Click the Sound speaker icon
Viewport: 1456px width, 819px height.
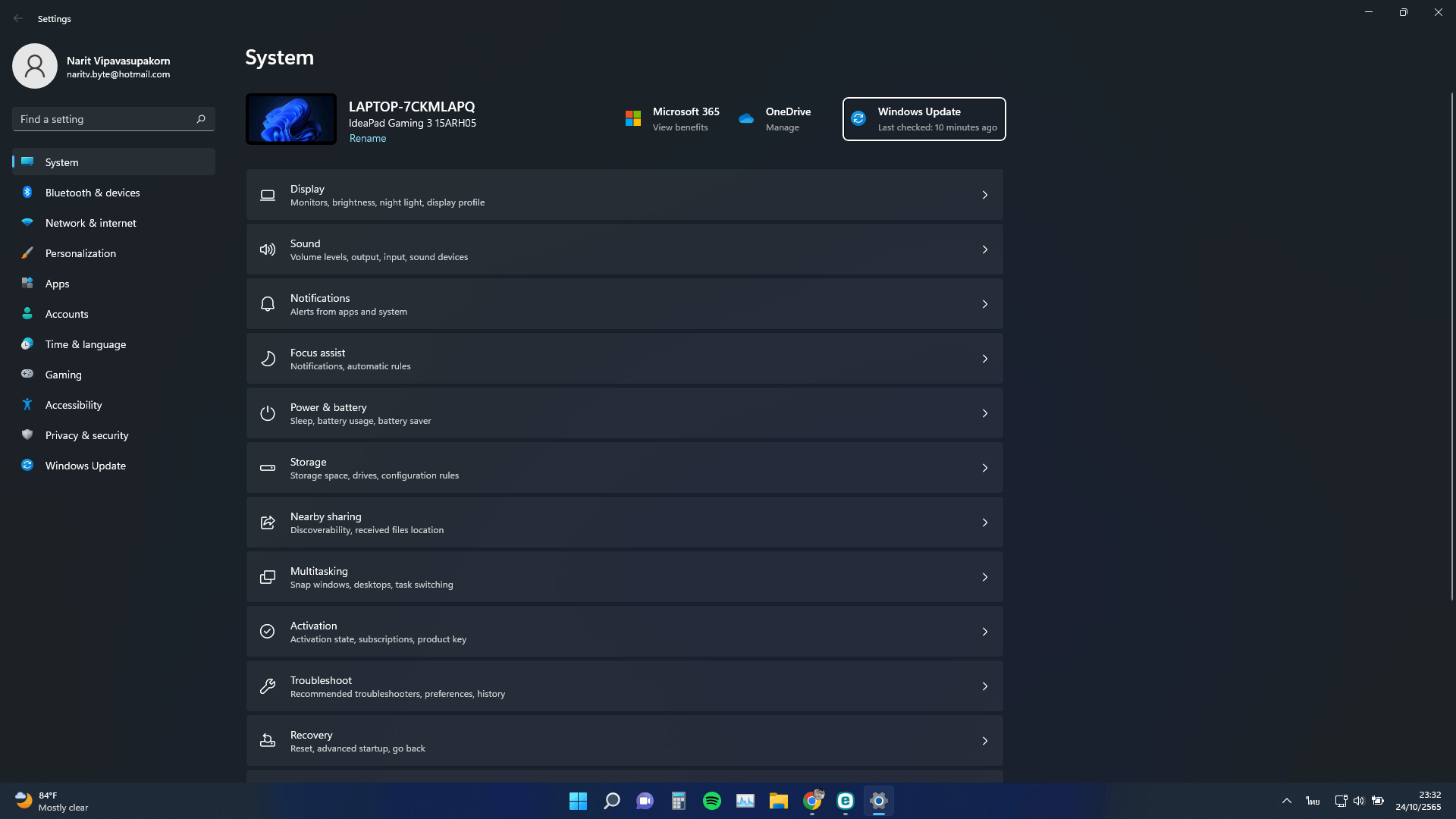[x=268, y=249]
